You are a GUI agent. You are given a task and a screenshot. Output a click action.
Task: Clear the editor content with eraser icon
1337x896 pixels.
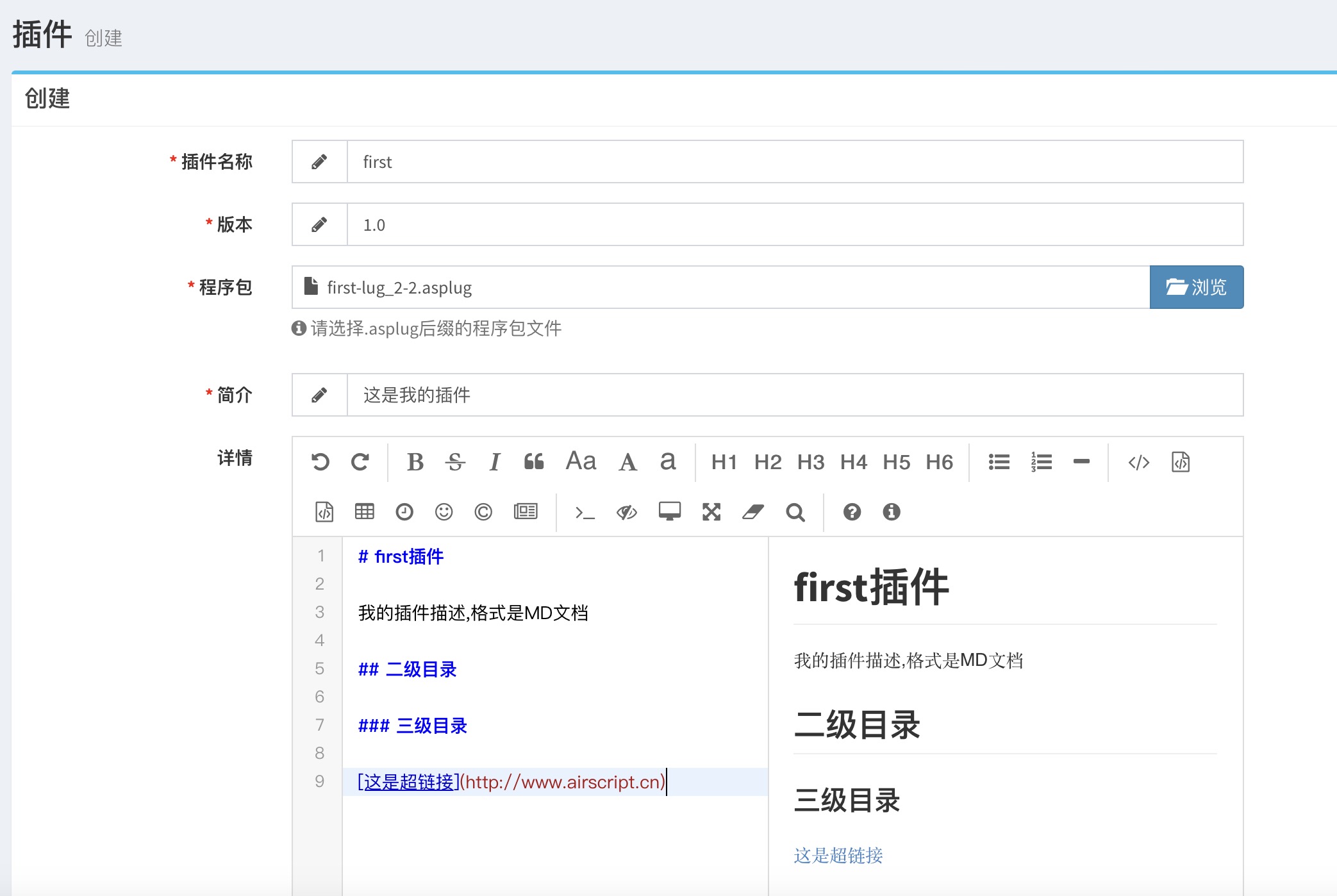753,512
